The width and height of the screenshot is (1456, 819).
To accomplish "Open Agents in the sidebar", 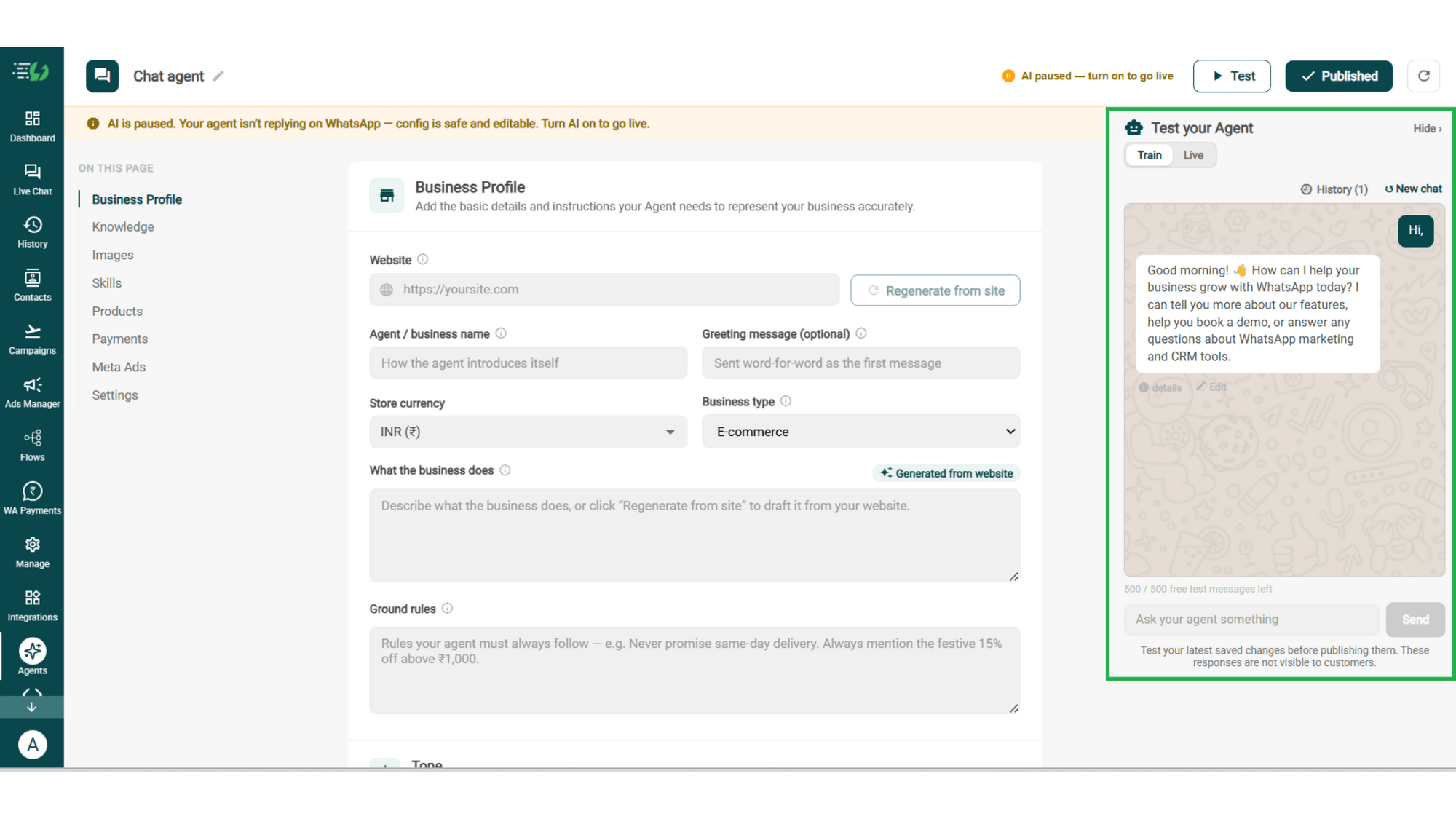I will (x=32, y=657).
